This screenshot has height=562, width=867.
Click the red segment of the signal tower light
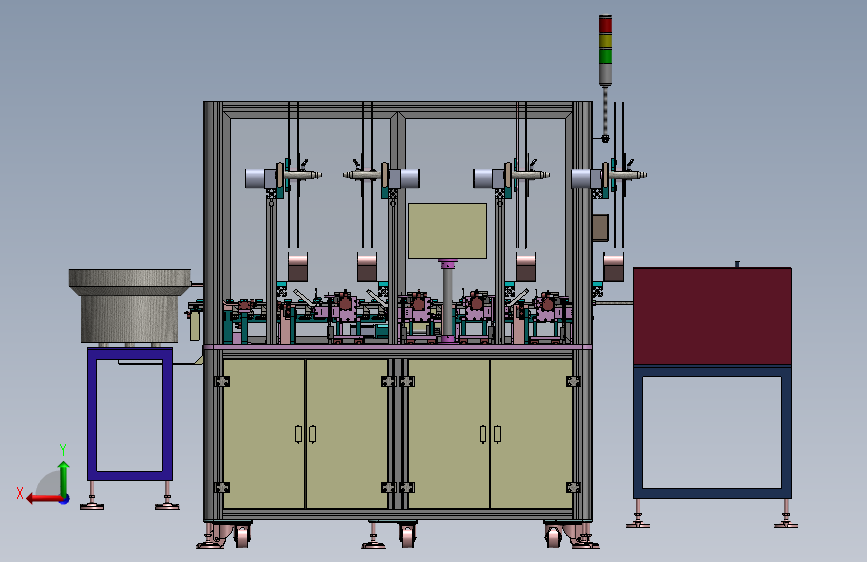[605, 24]
